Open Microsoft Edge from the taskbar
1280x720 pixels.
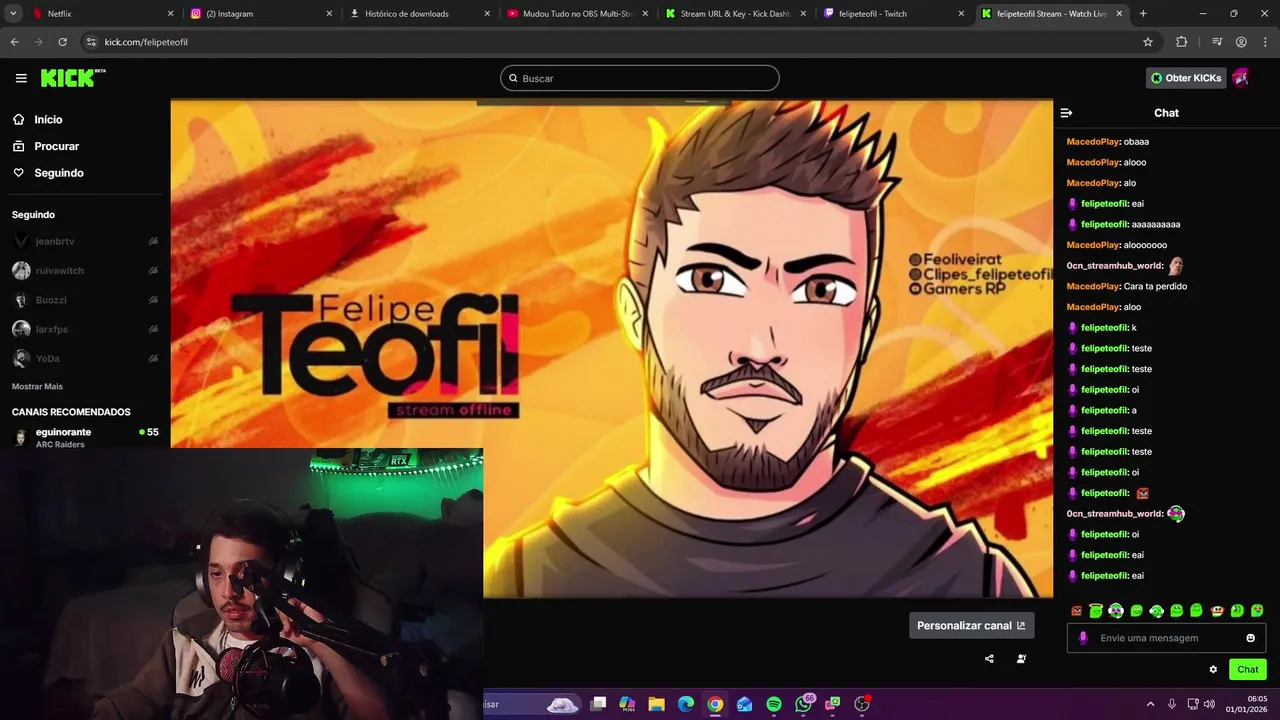pyautogui.click(x=686, y=704)
